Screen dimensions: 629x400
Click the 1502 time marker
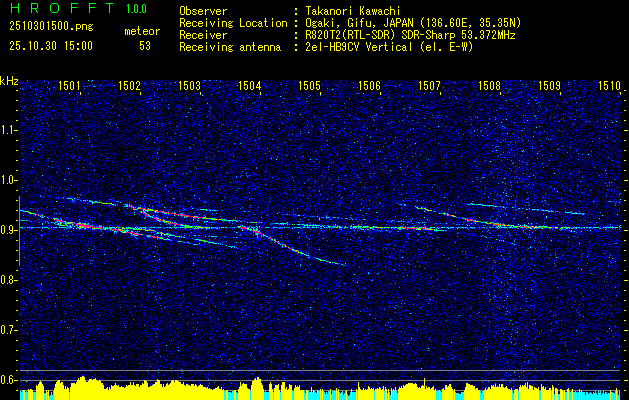click(129, 85)
